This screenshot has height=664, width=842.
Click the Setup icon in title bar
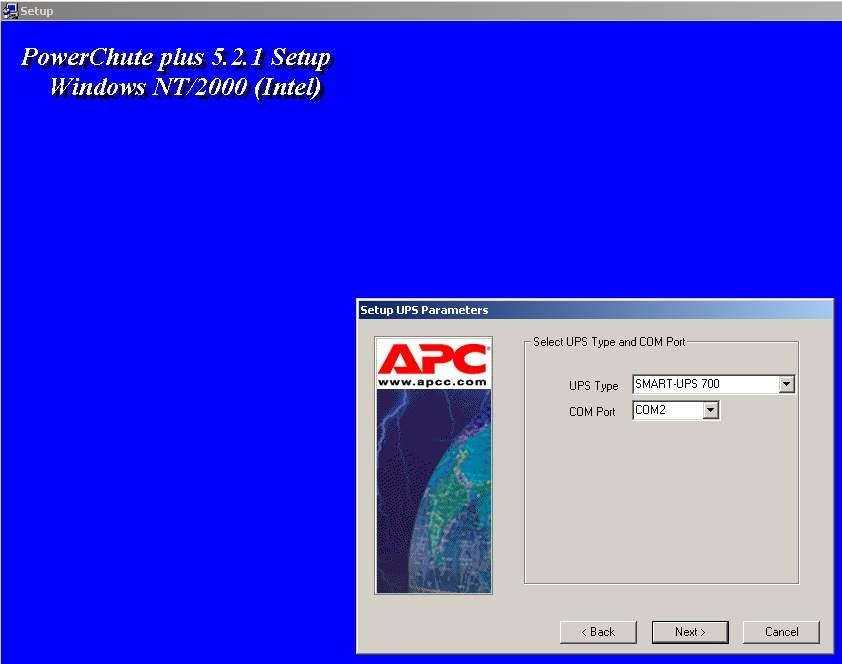tap(10, 10)
